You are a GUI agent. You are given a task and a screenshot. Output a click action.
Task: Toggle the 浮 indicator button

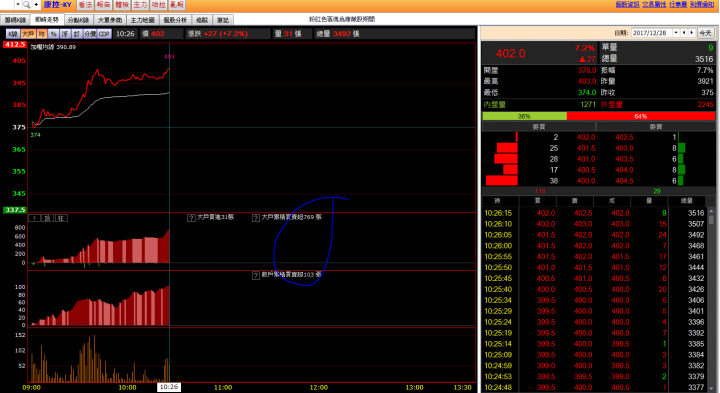pyautogui.click(x=65, y=34)
